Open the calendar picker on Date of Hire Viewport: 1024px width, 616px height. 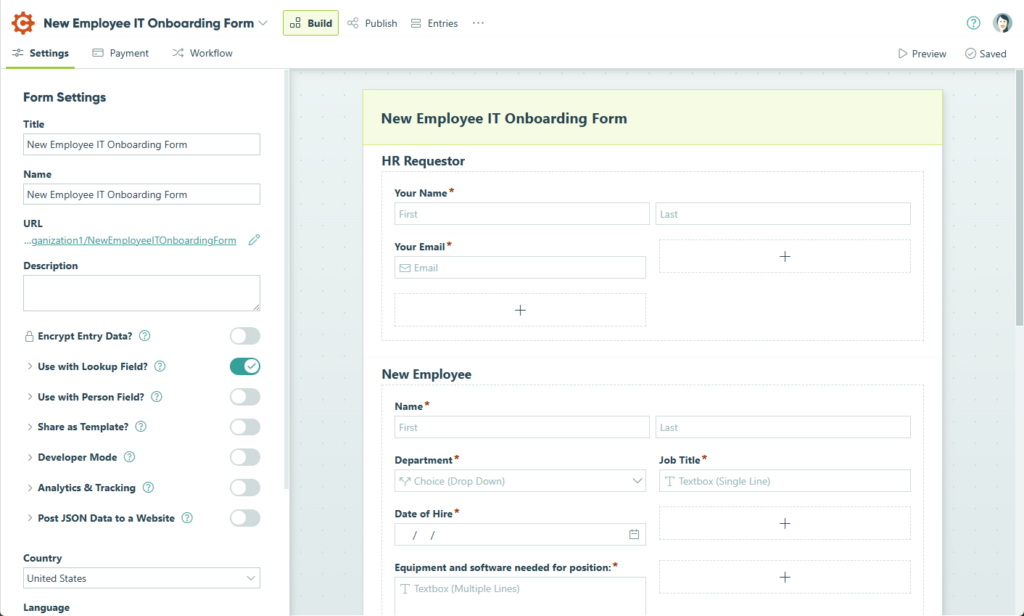tap(633, 534)
